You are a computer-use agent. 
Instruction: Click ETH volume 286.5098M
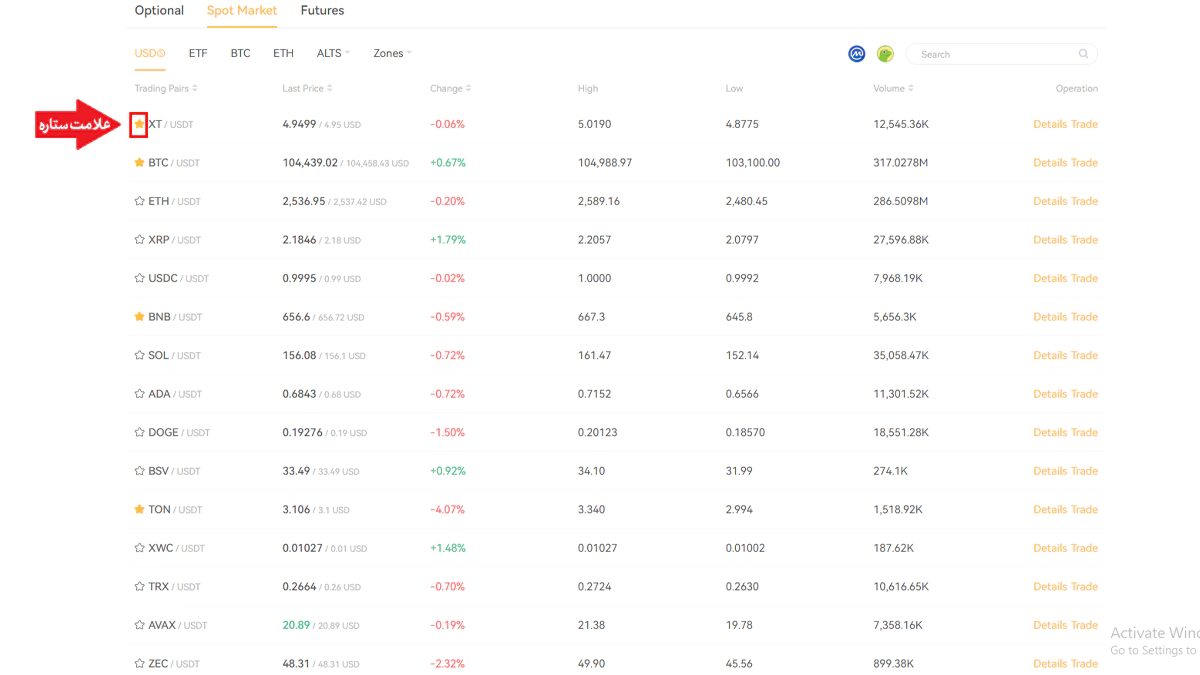click(901, 201)
